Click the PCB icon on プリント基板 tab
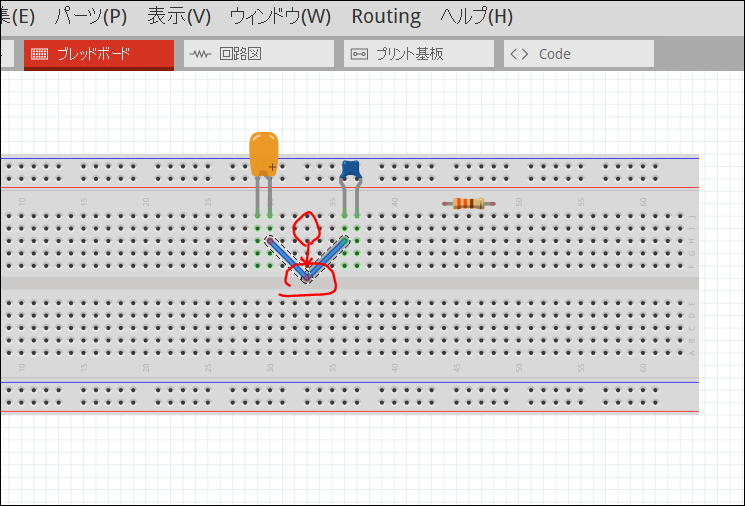 pyautogui.click(x=359, y=54)
